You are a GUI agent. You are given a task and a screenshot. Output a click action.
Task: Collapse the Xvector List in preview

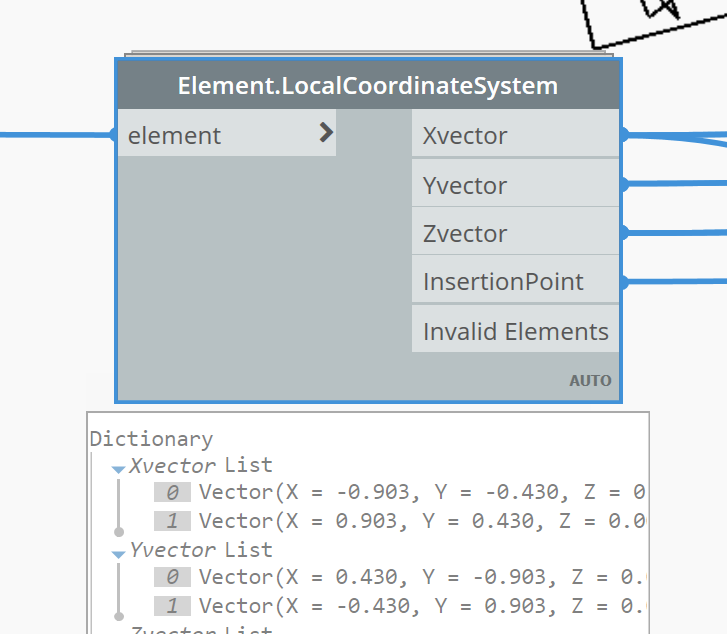click(119, 468)
